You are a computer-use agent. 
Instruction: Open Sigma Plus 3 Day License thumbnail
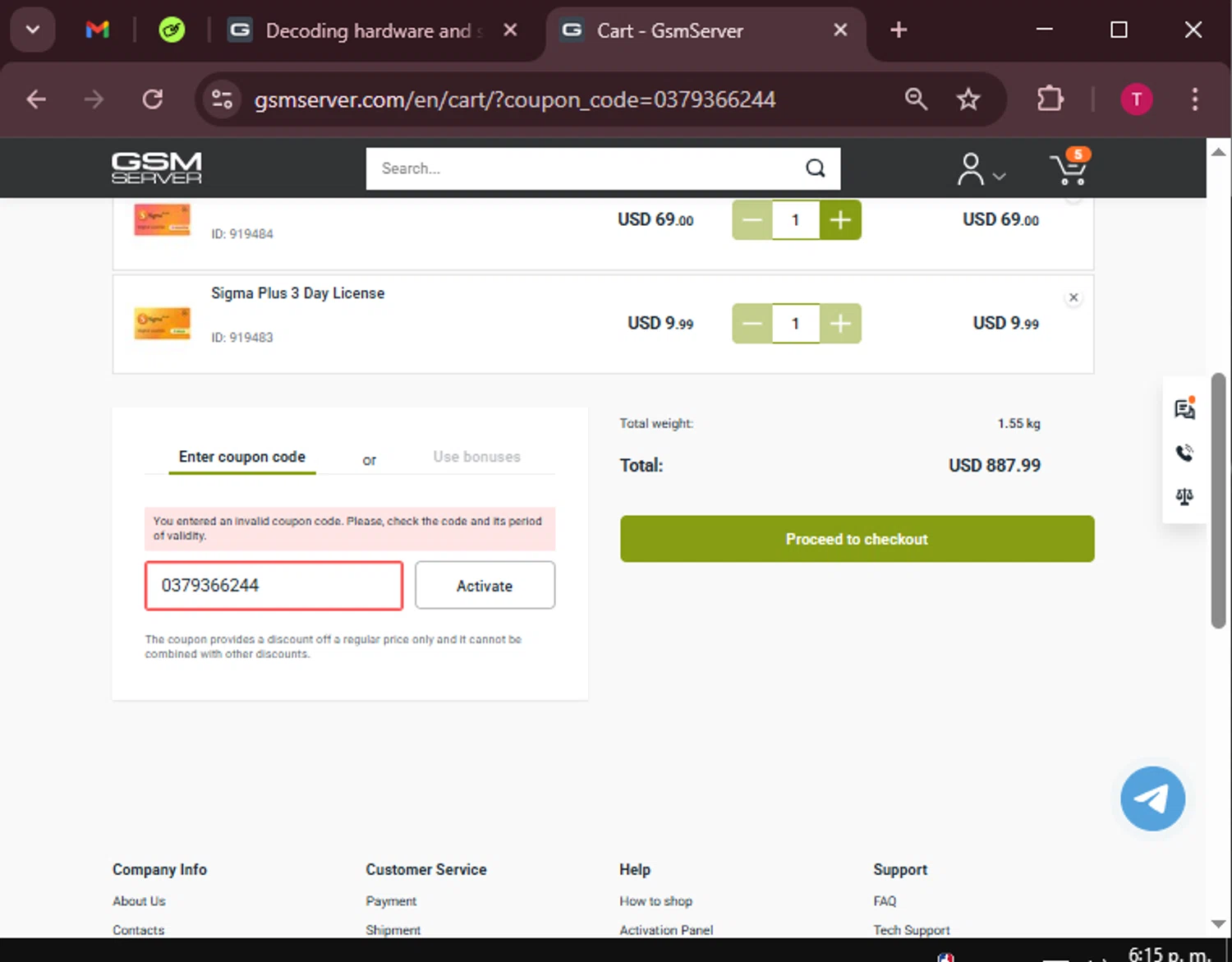[x=163, y=324]
